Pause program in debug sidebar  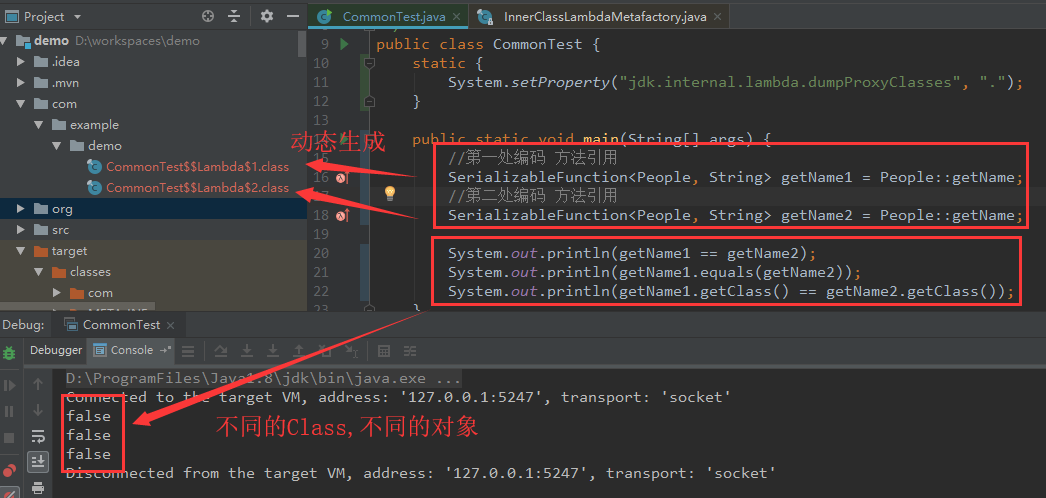[9, 411]
